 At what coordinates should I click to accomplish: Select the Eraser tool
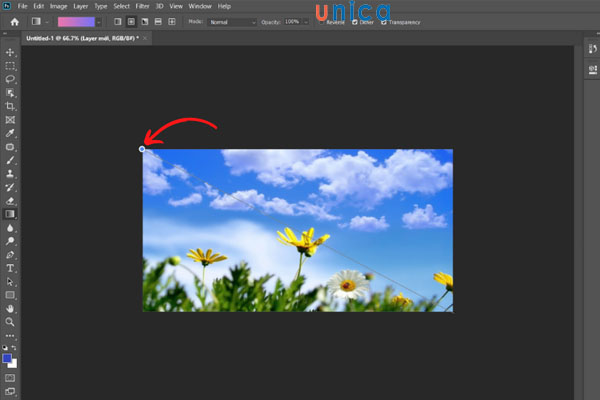(10, 201)
